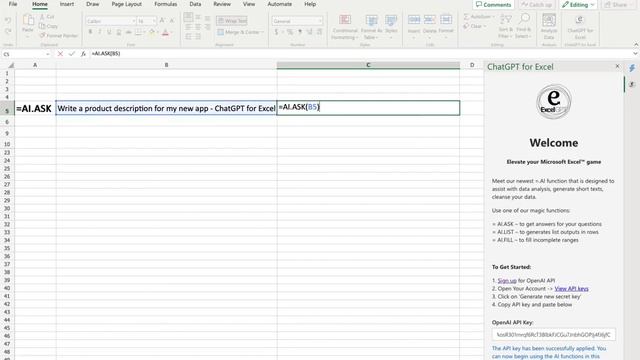The image size is (640, 360).
Task: Open the Font Color dropdown arrow
Action: point(171,32)
